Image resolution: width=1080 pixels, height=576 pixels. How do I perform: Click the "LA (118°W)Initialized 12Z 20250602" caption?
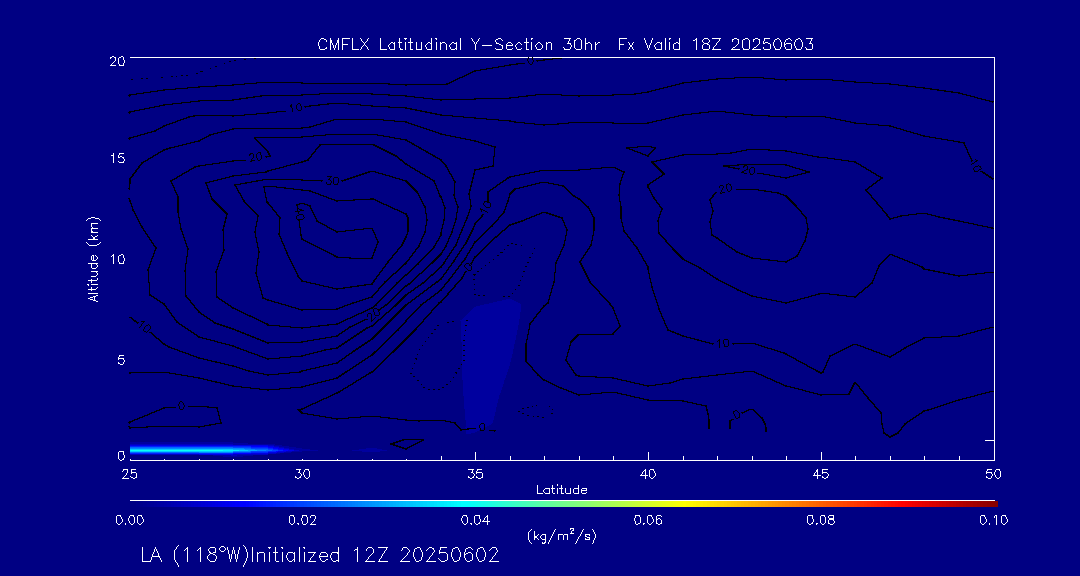point(320,556)
